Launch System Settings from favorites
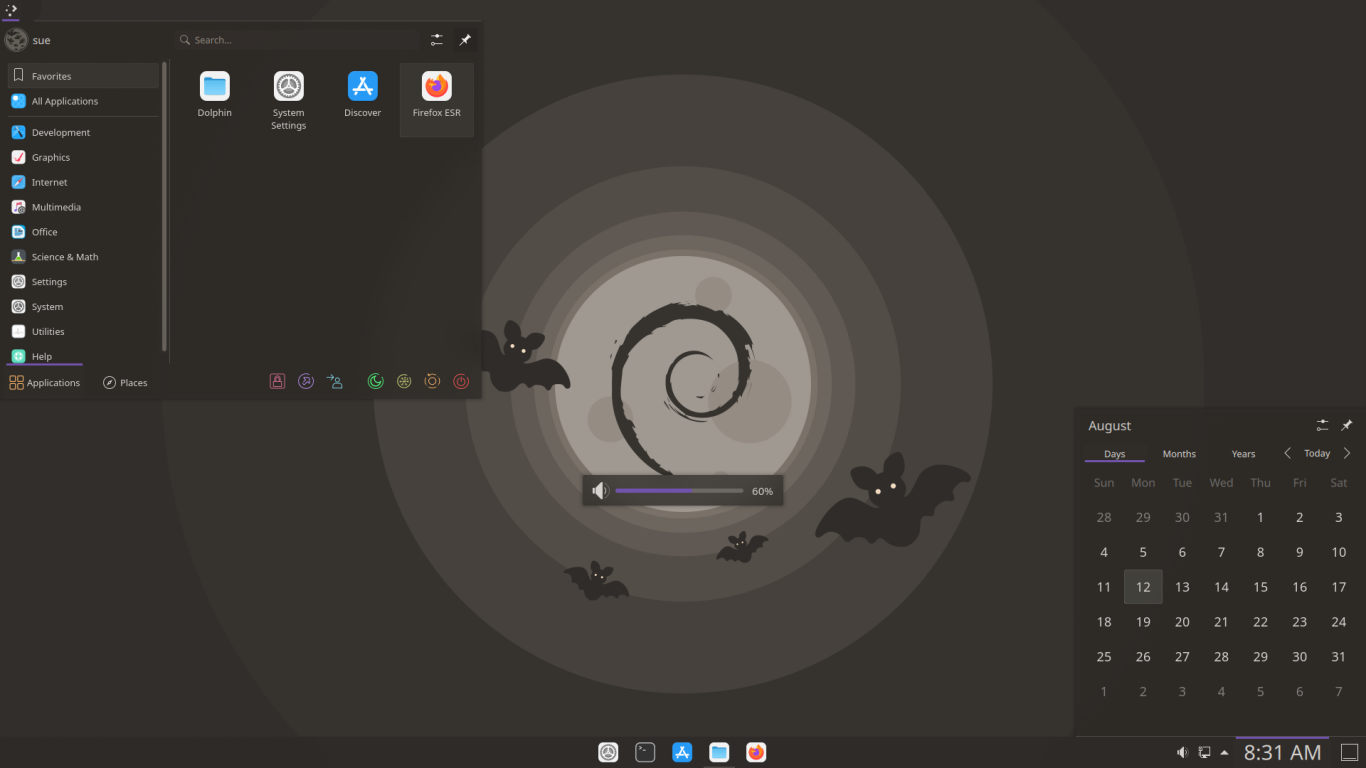 [288, 100]
